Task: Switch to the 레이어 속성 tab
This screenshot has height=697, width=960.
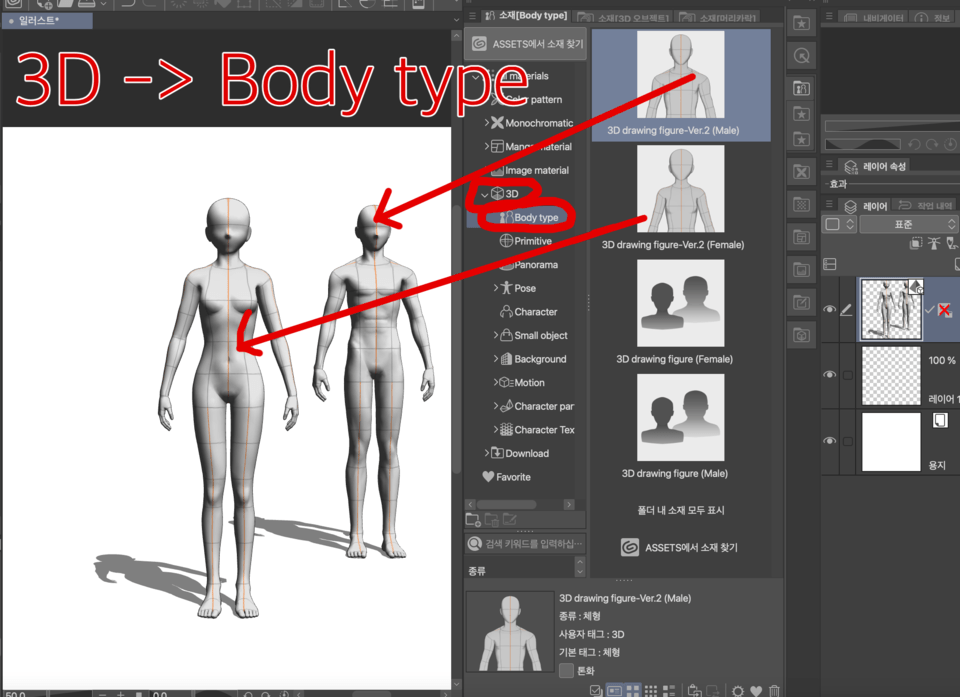Action: coord(876,166)
